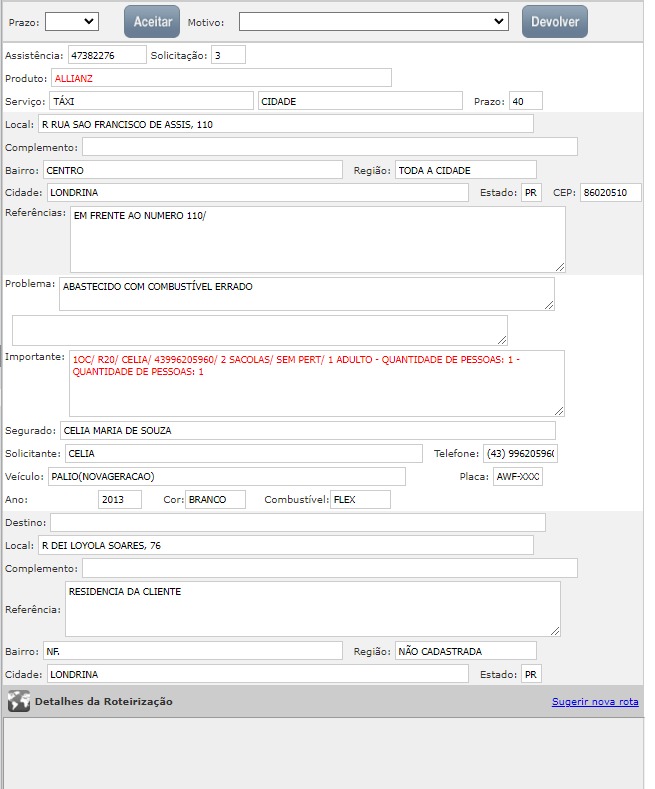Viewport: 655px width, 789px height.
Task: Click the Problema text area
Action: click(x=306, y=294)
